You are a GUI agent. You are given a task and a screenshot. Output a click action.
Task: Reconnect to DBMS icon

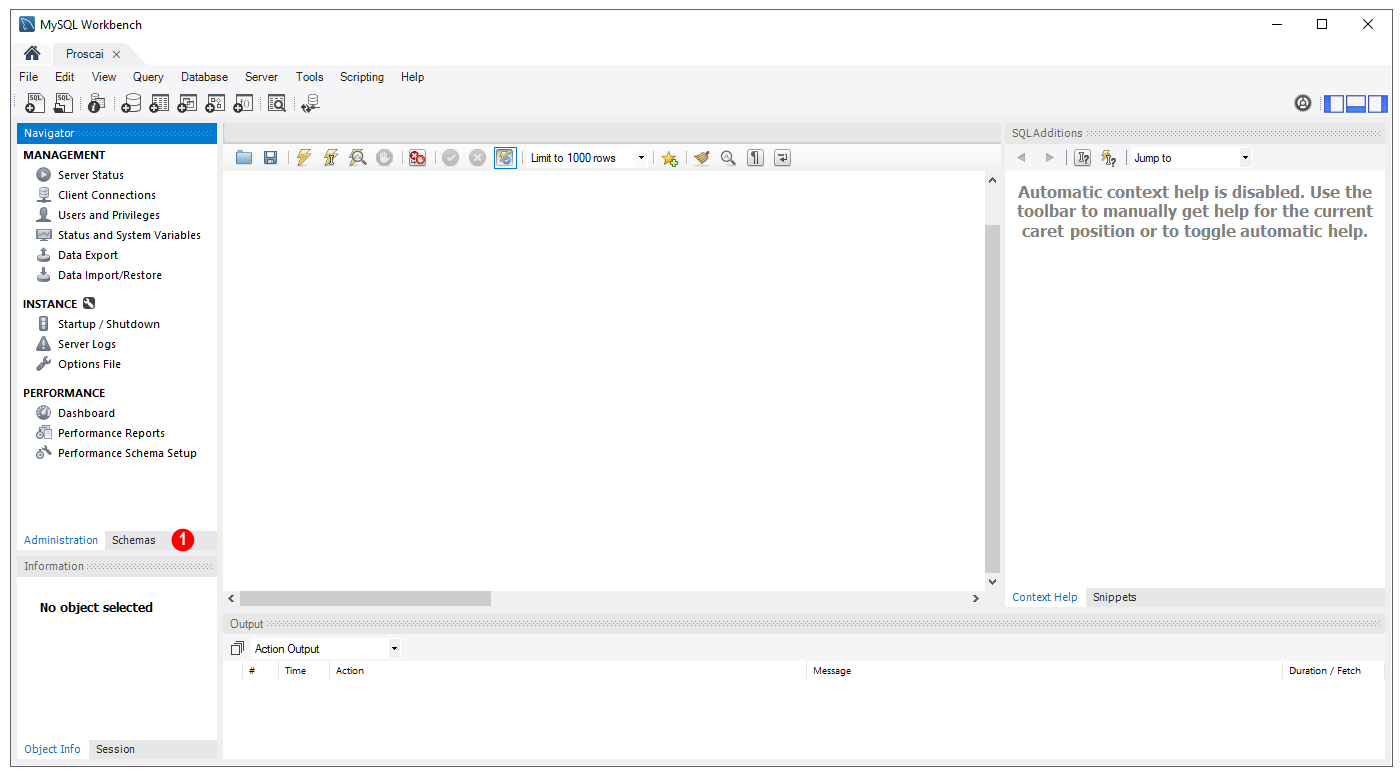[311, 103]
